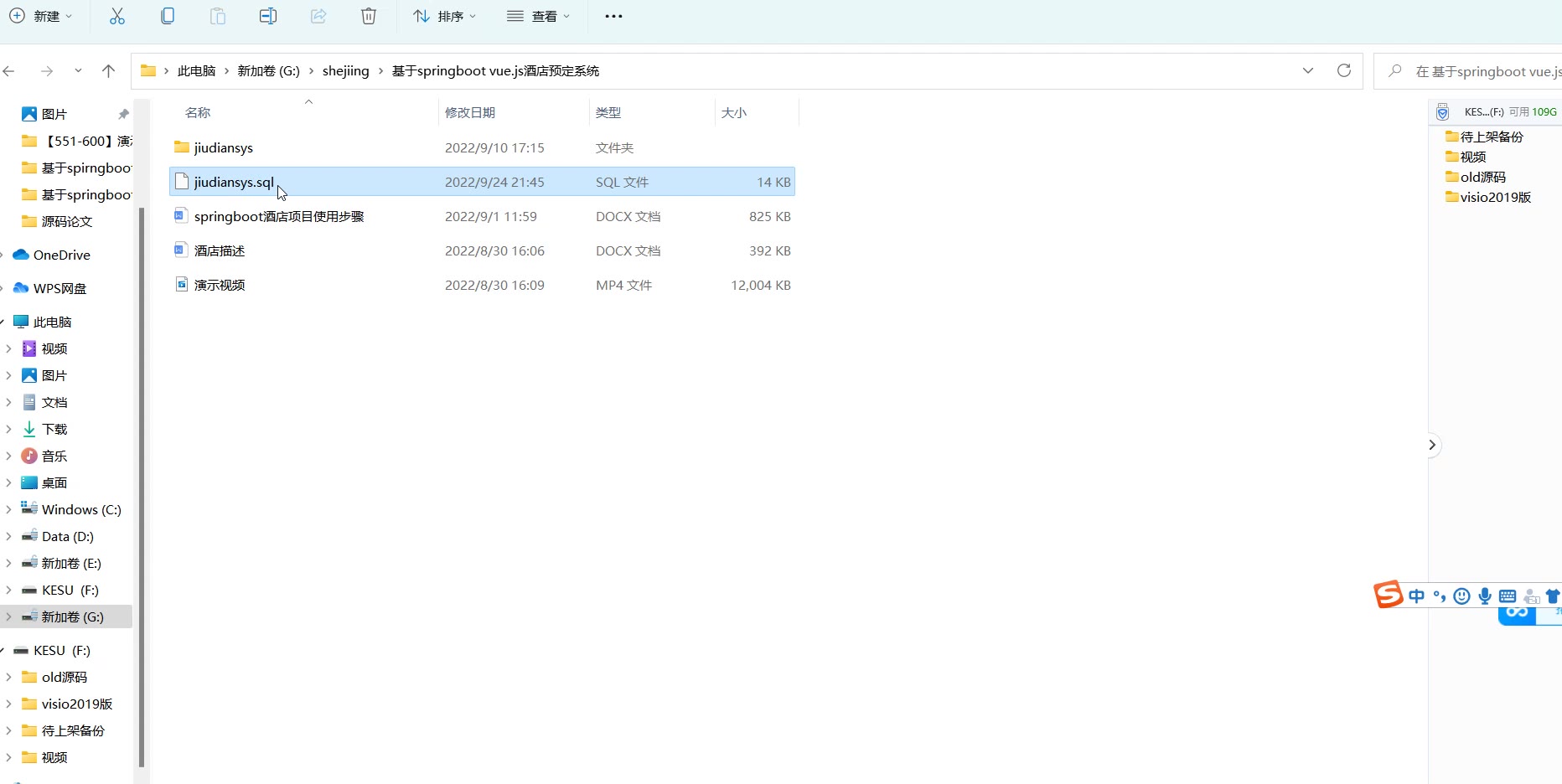This screenshot has height=784, width=1562.
Task: Expand the Windows (C:) drive node
Action: point(9,509)
